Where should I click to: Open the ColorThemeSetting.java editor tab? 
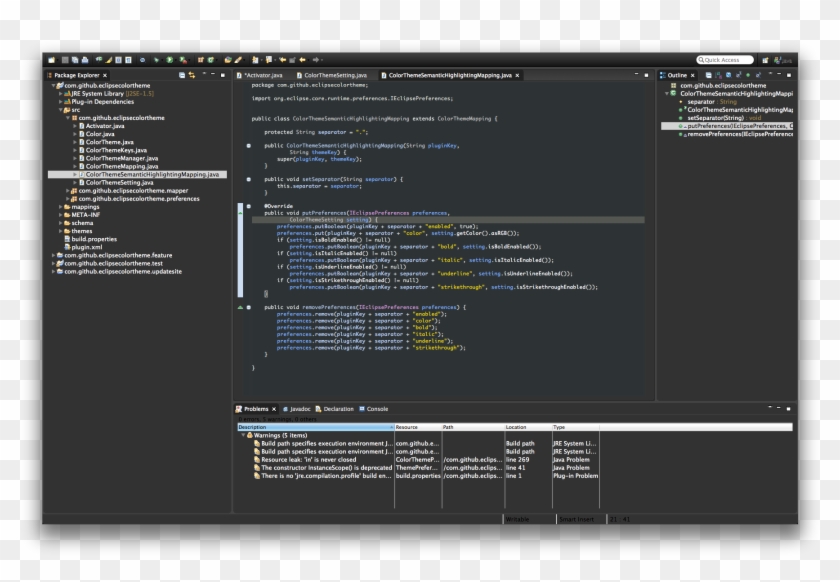[335, 75]
